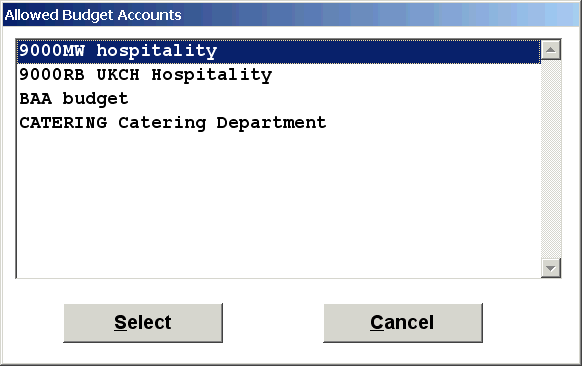Select the 9000MW hospitality account
Screen dimensions: 582x366
tap(279, 51)
